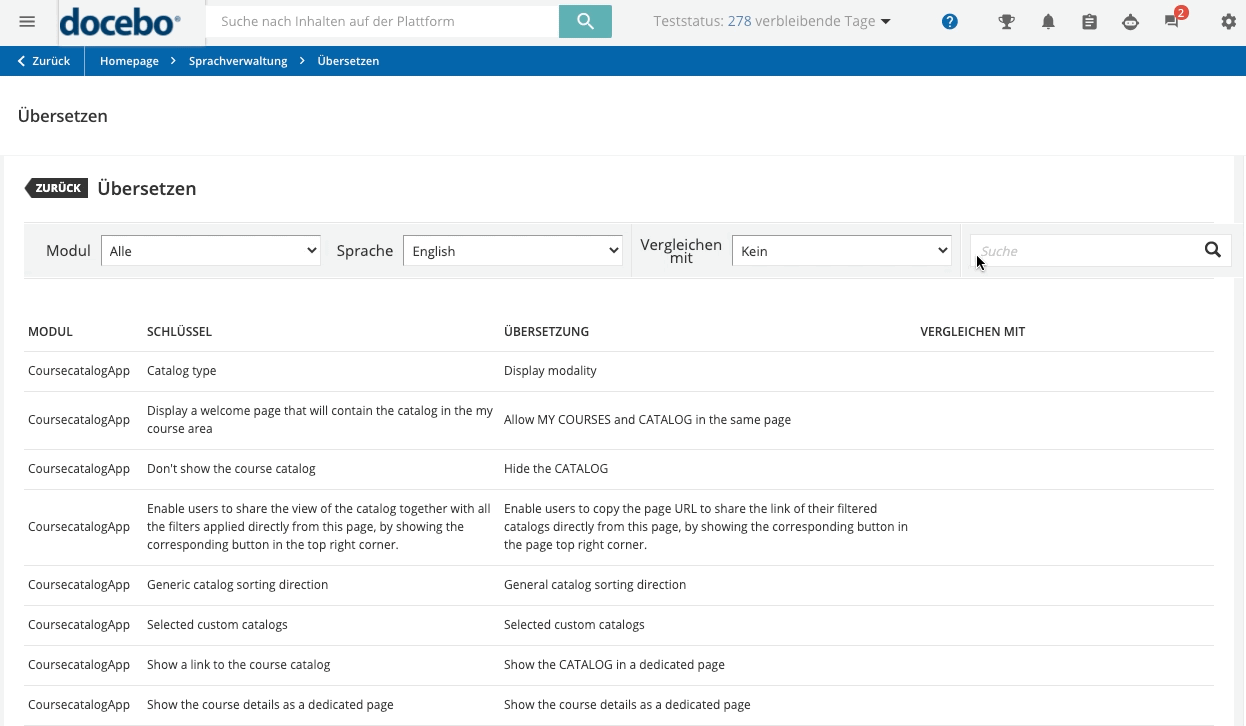
Task: Go to Homepage breadcrumb
Action: click(x=129, y=61)
